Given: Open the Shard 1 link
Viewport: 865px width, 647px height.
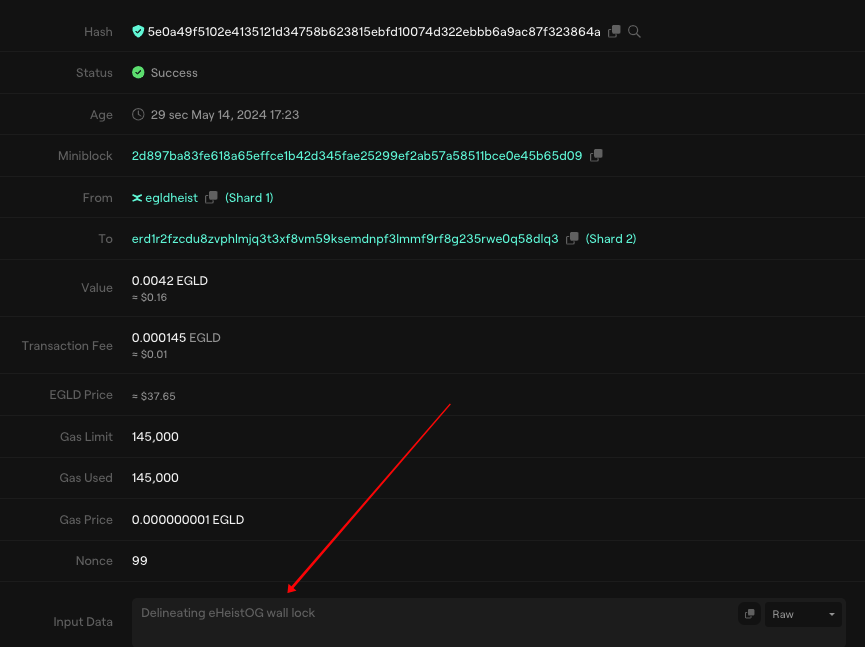Looking at the screenshot, I should (249, 197).
